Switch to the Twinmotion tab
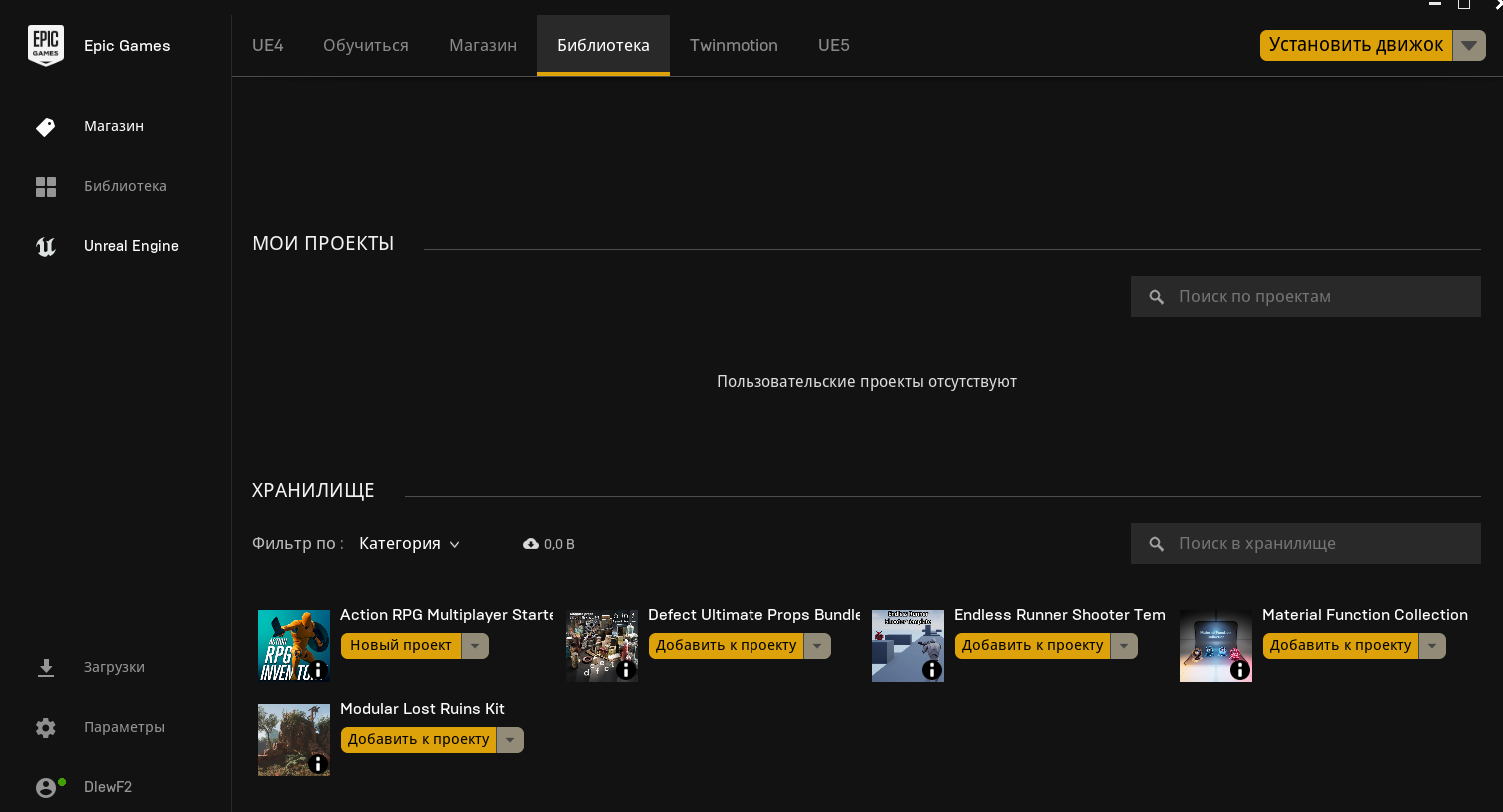The image size is (1503, 812). click(x=734, y=45)
